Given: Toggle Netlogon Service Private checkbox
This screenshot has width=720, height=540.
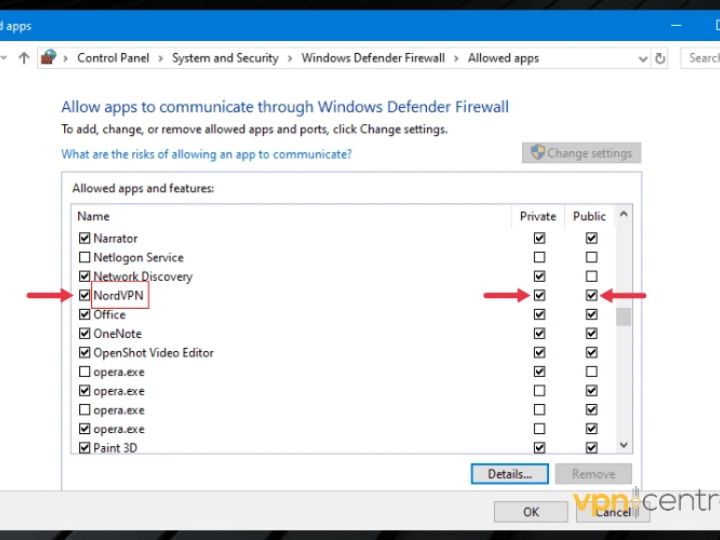Looking at the screenshot, I should 540,257.
